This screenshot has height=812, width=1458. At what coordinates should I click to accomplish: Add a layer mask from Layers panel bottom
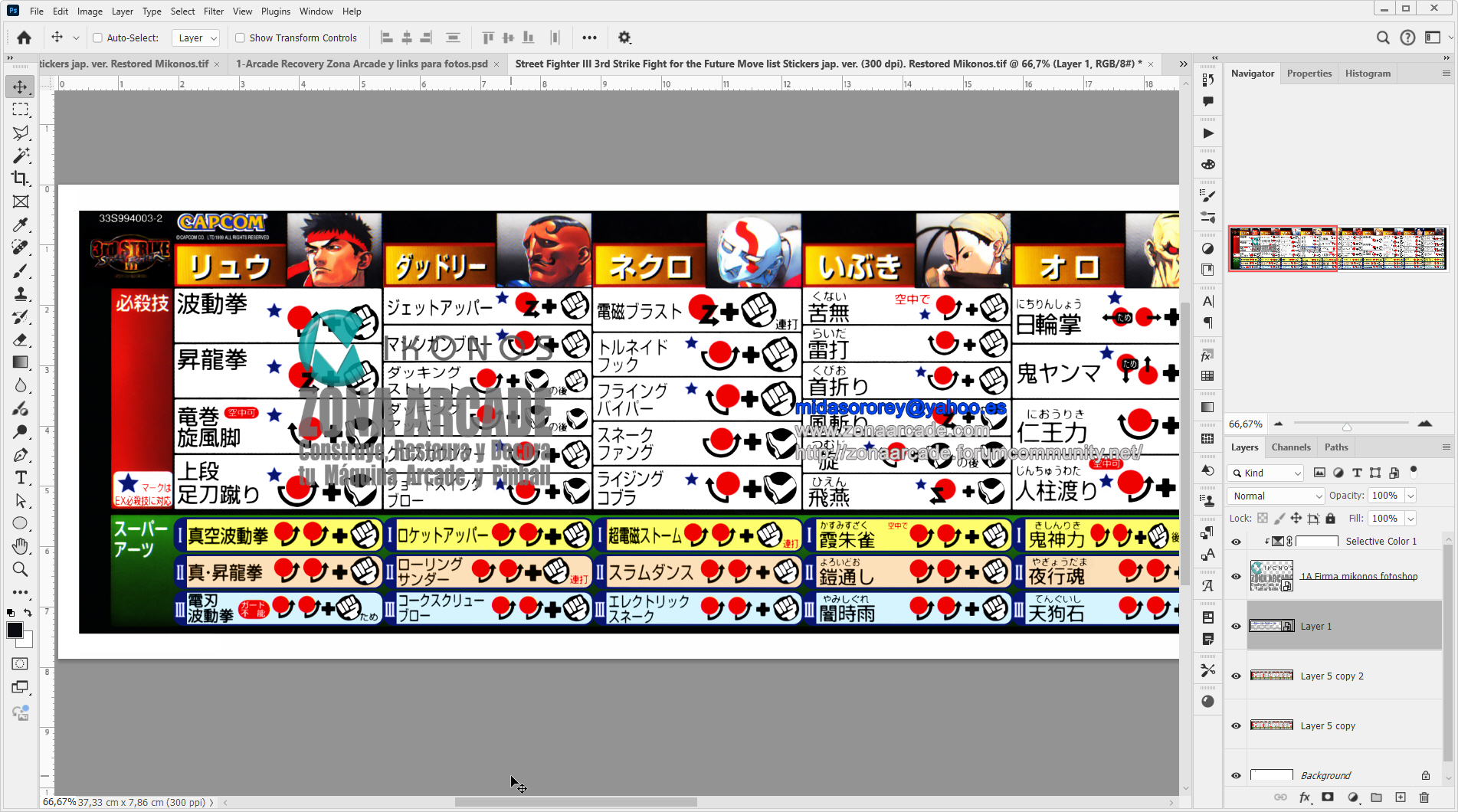pyautogui.click(x=1328, y=797)
